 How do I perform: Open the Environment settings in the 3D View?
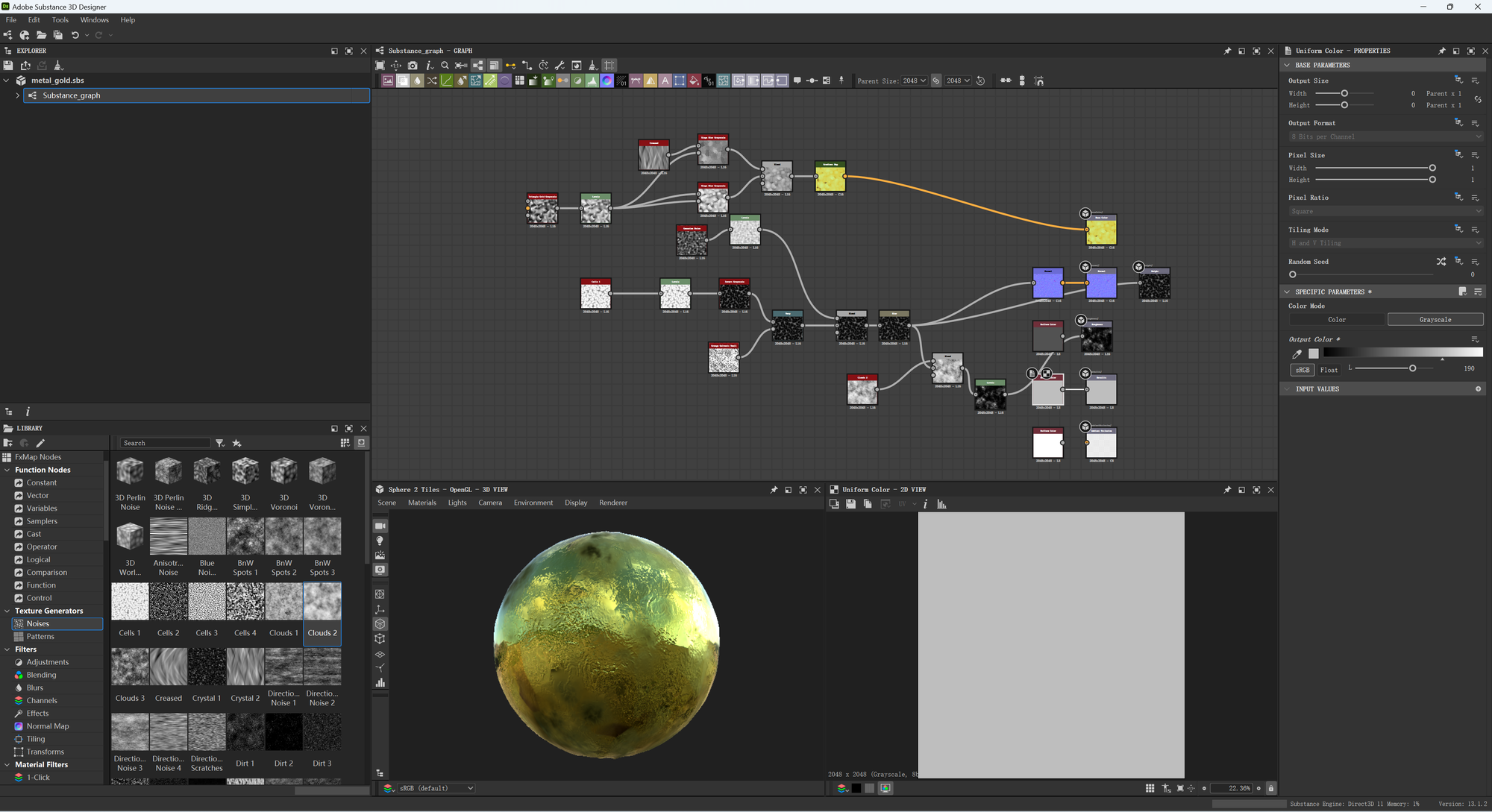click(533, 503)
